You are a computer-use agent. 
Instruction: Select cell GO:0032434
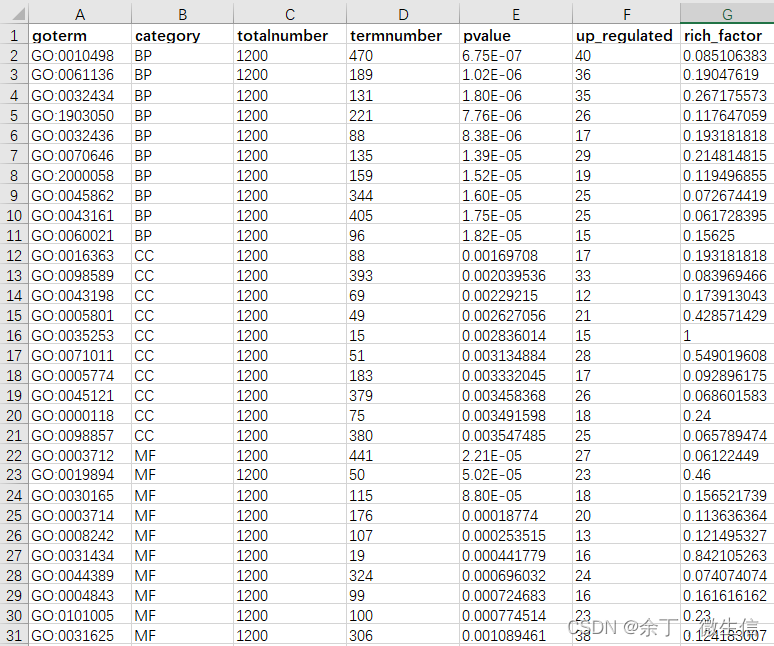tap(80, 95)
